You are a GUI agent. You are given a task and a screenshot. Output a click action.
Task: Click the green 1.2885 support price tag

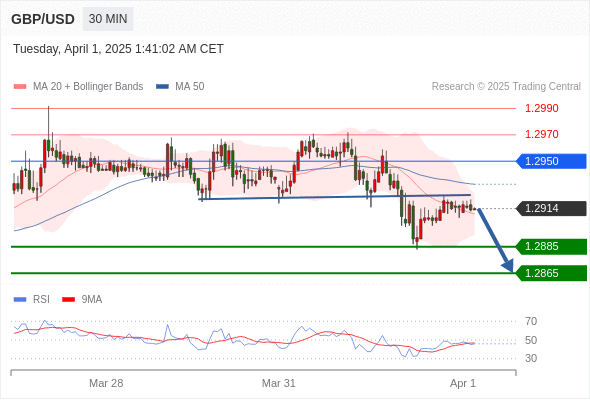coord(551,246)
